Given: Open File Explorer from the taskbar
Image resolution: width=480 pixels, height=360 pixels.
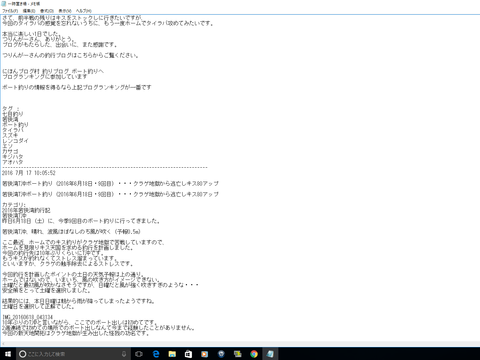Looking at the screenshot, I should click(172, 354).
